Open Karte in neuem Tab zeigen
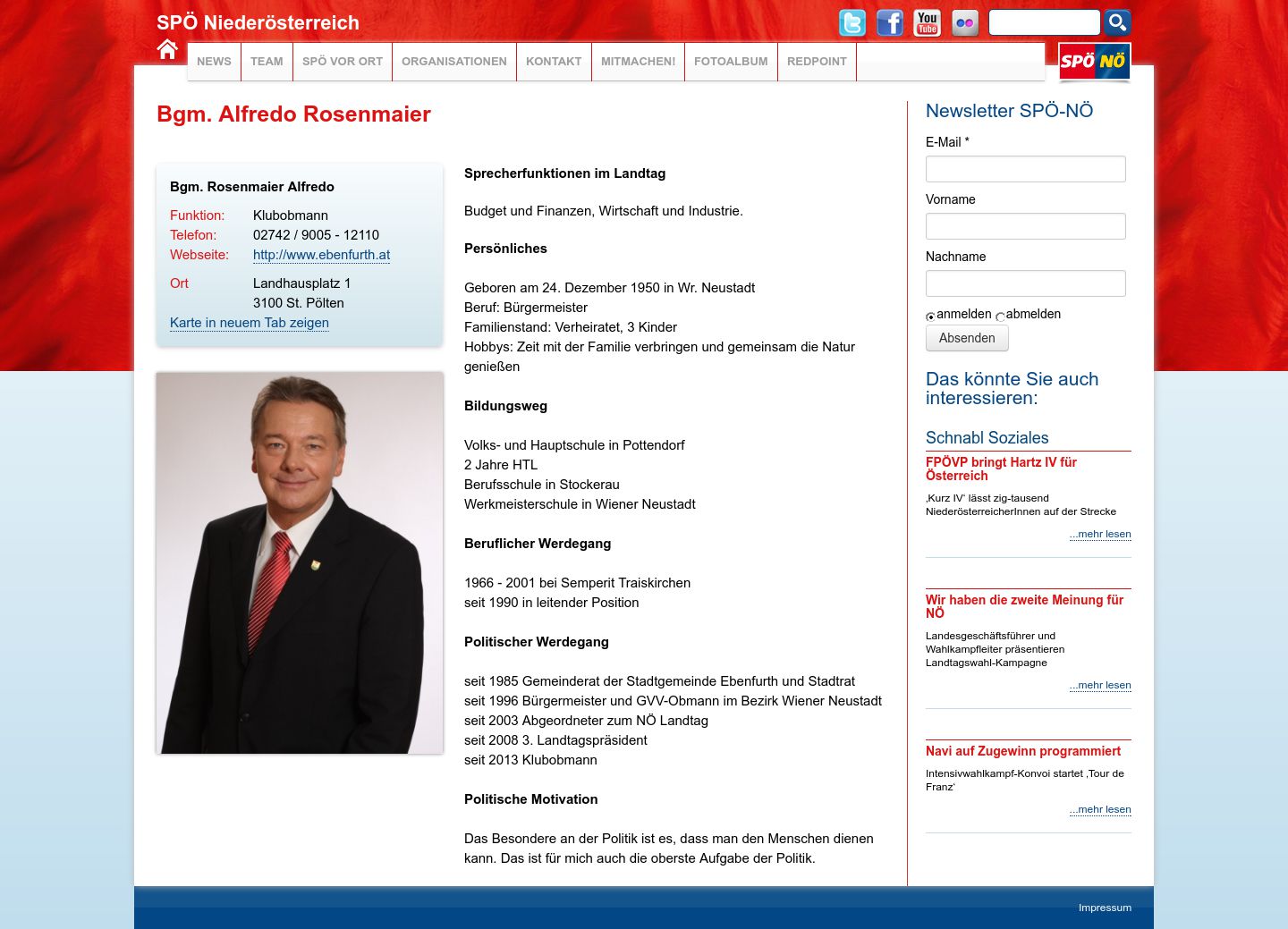The height and width of the screenshot is (929, 1288). 250,323
